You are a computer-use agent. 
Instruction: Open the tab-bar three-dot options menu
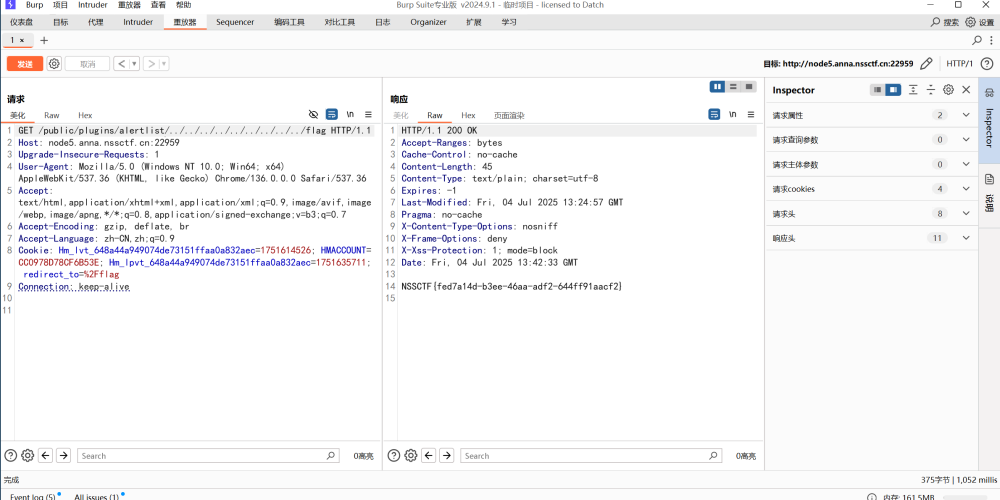(x=991, y=40)
